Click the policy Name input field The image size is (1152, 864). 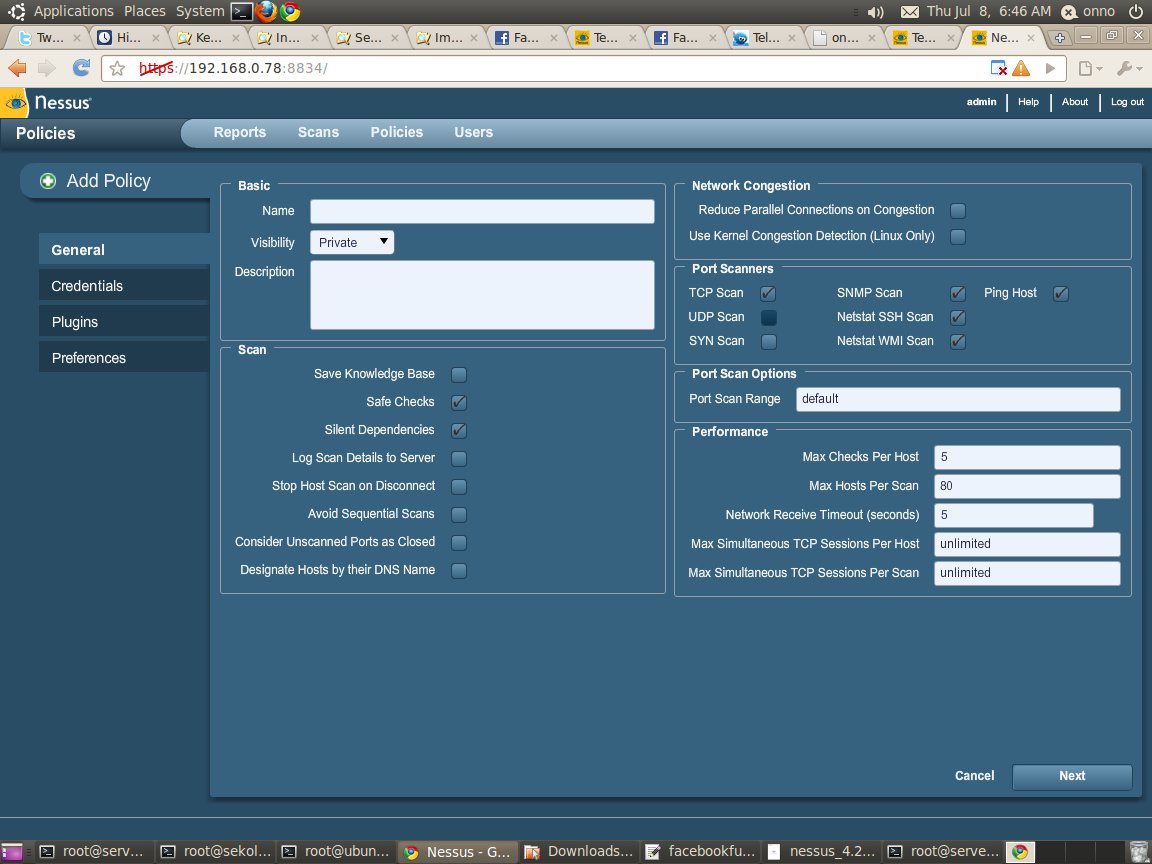click(x=482, y=211)
